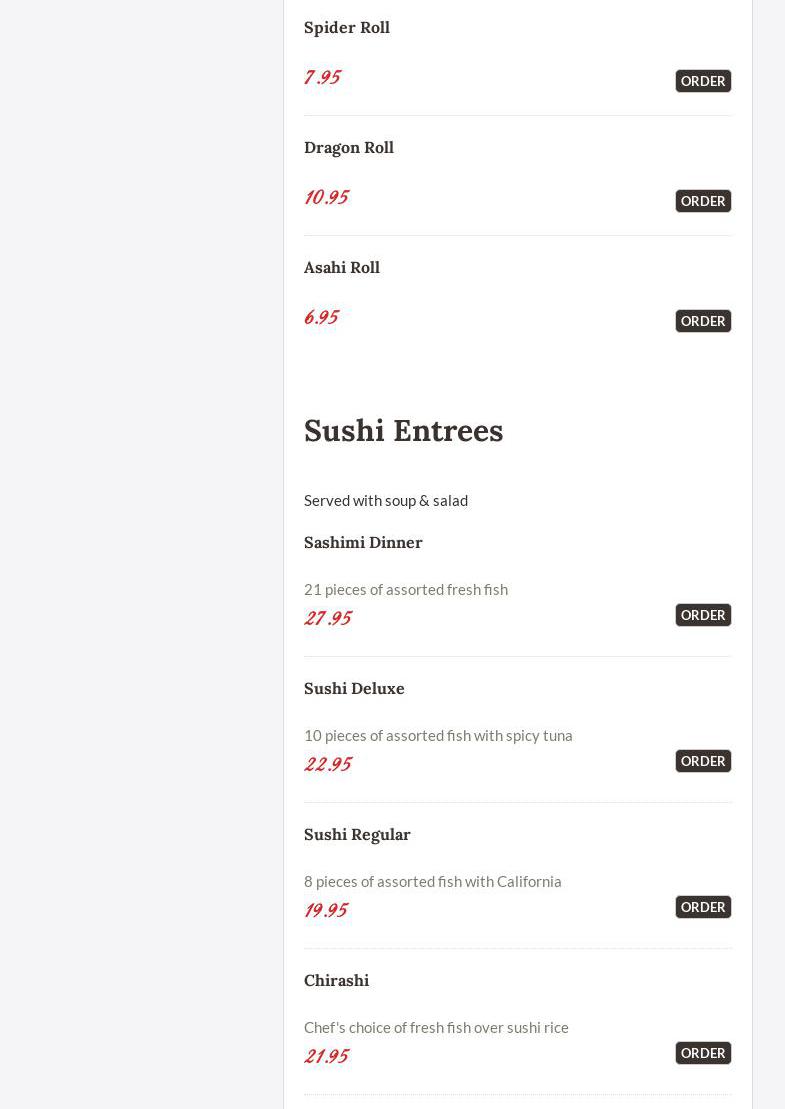Select the 27.95 Sashimi Dinner price
The width and height of the screenshot is (785, 1109).
click(x=328, y=618)
